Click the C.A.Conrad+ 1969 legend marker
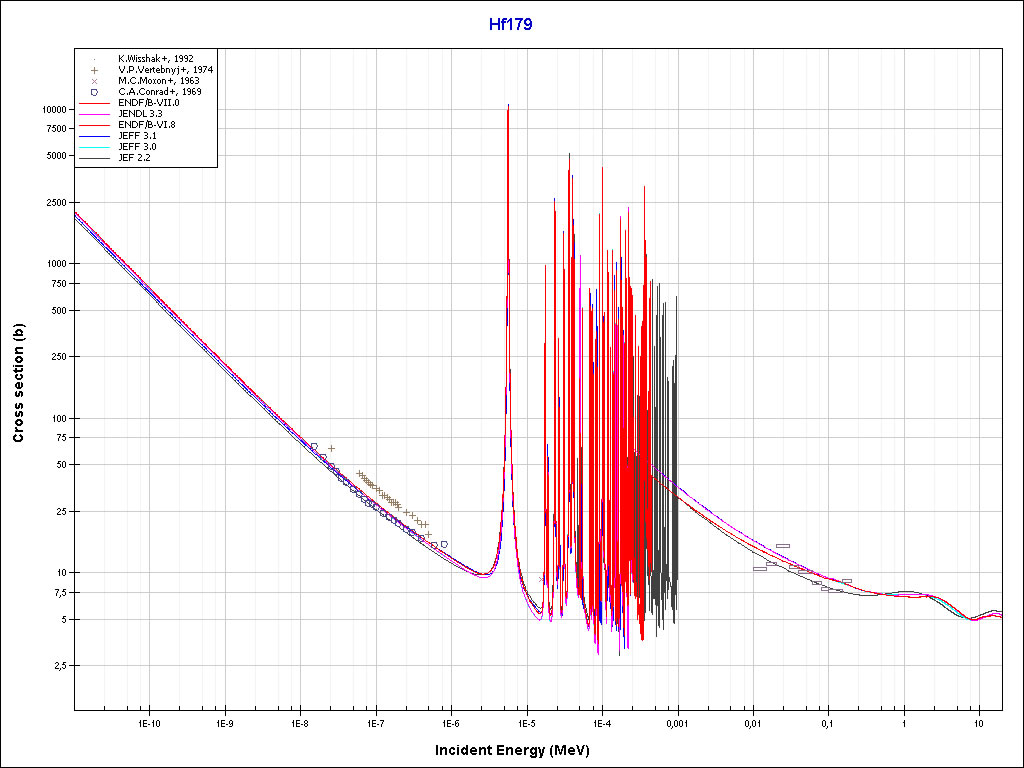Viewport: 1024px width, 768px height. (93, 92)
